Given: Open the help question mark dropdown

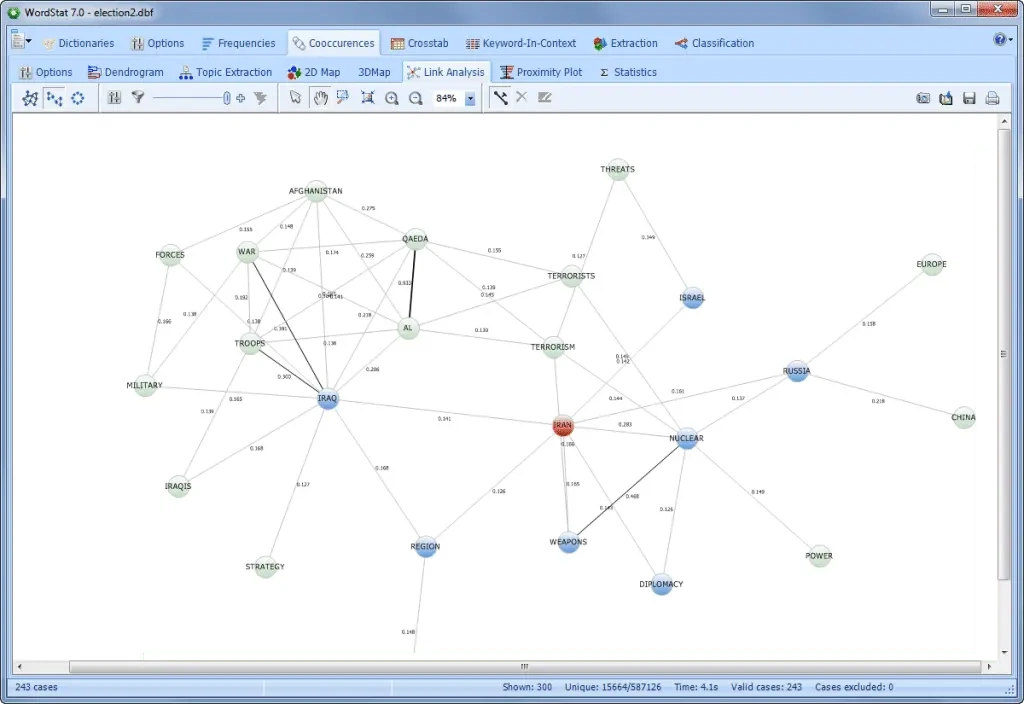Looking at the screenshot, I should 1003,40.
